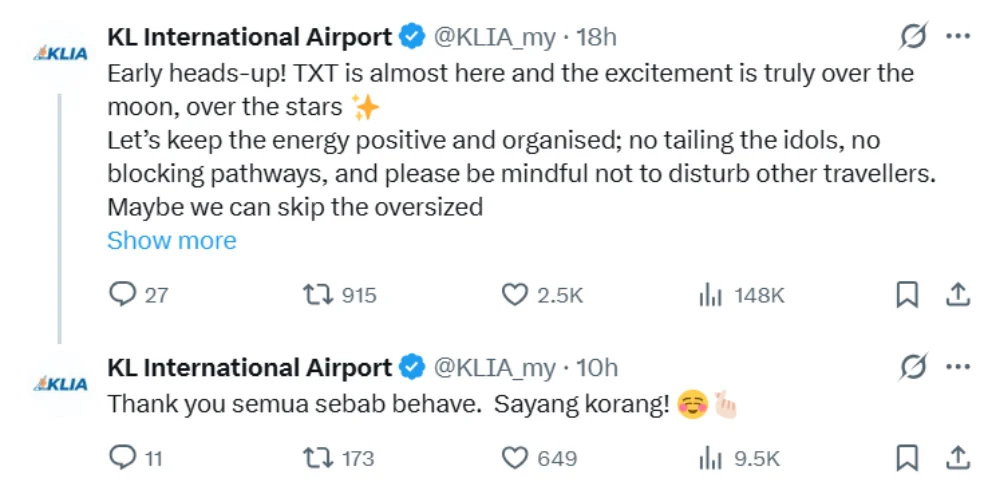Open Grok icon on first tweet

(912, 37)
